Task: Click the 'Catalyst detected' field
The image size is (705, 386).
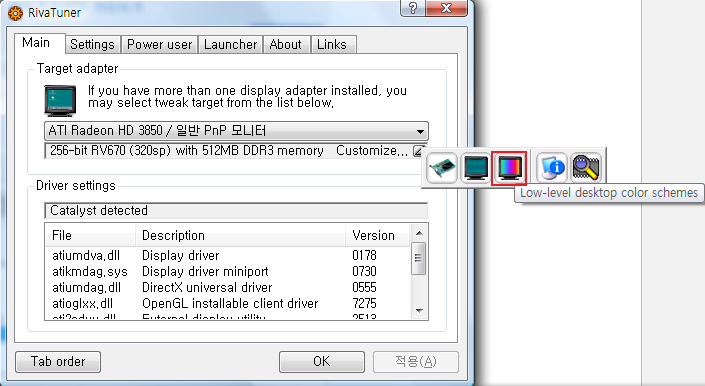Action: click(x=236, y=211)
